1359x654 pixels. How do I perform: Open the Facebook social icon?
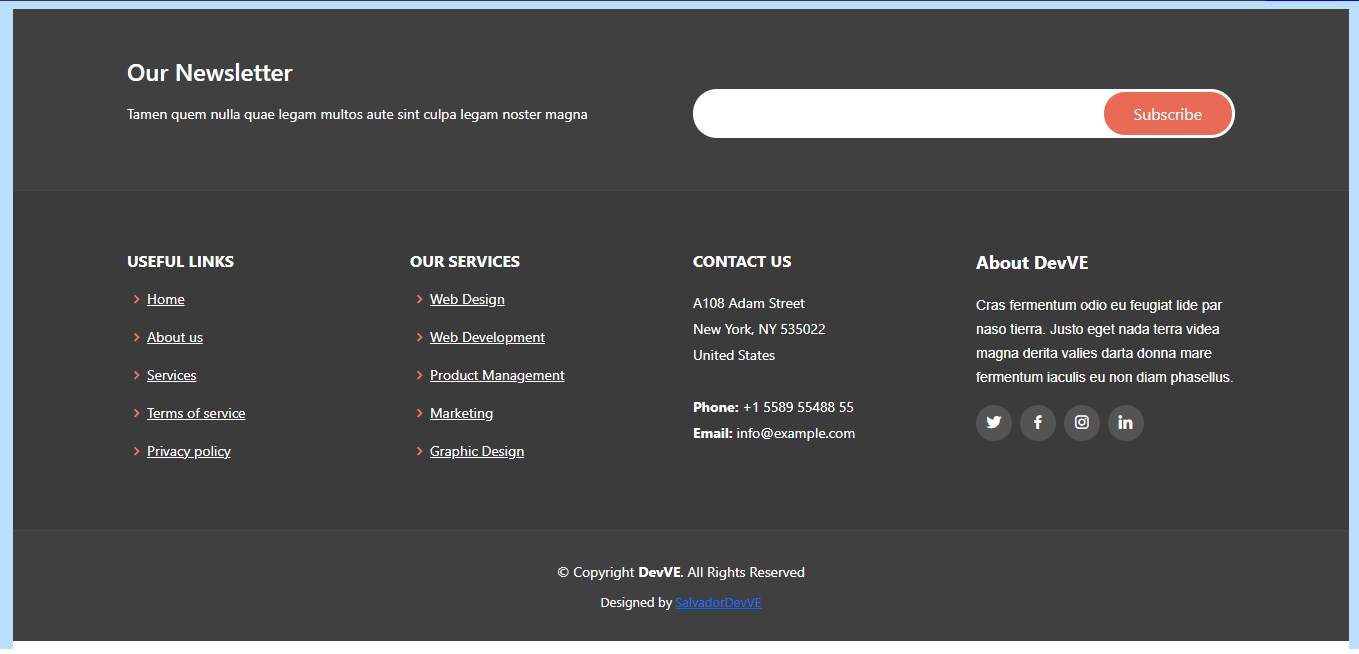1037,422
